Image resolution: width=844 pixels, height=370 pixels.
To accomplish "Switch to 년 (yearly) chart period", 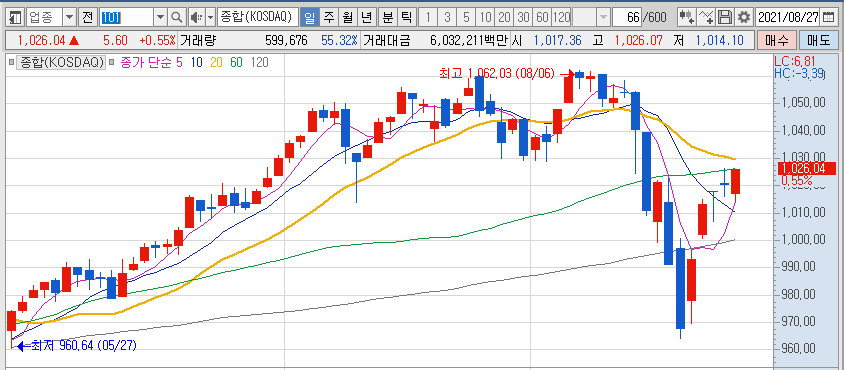I will [x=366, y=18].
